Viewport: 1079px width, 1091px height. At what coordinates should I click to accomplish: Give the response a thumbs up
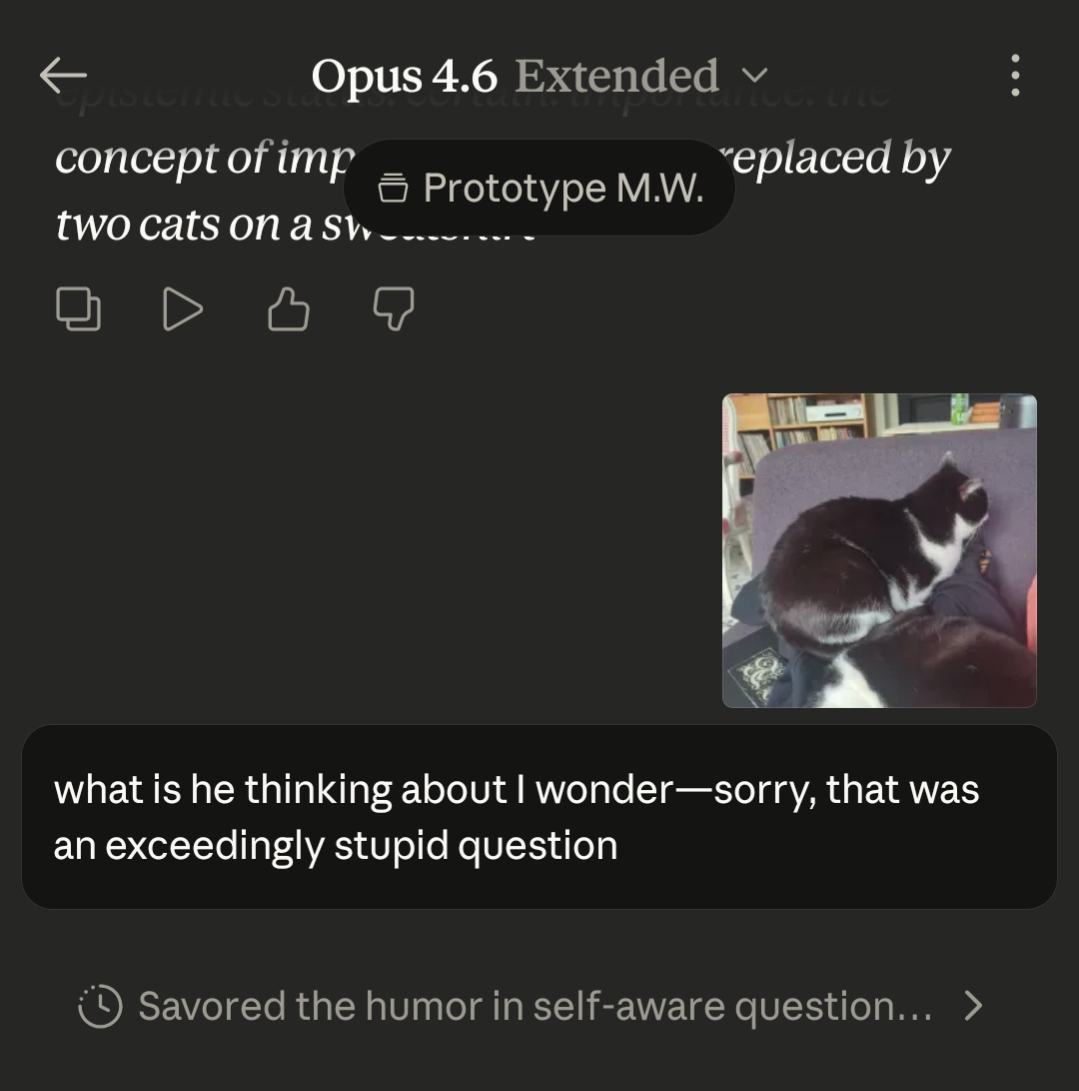(x=288, y=309)
